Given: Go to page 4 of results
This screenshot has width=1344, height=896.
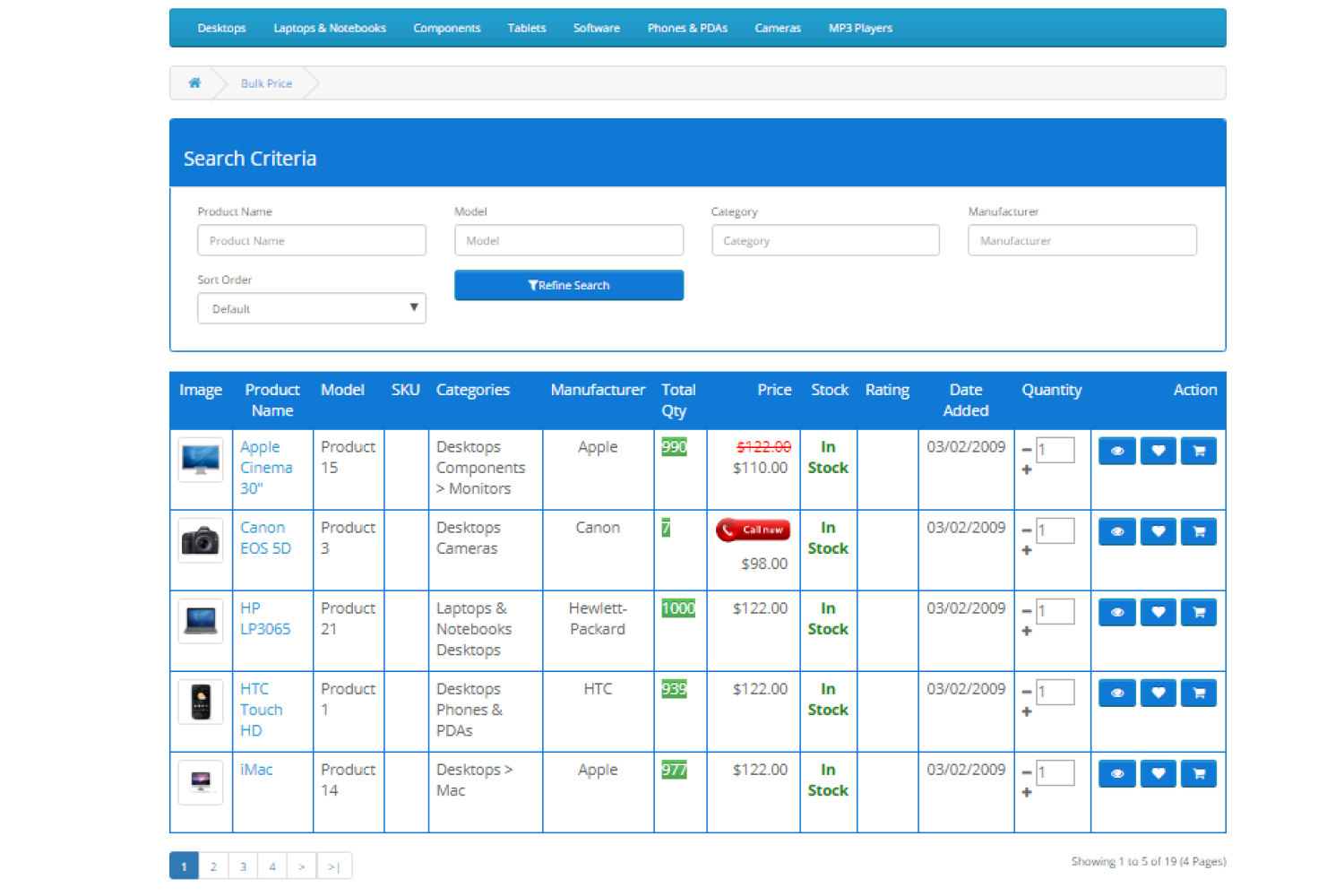Looking at the screenshot, I should [272, 866].
